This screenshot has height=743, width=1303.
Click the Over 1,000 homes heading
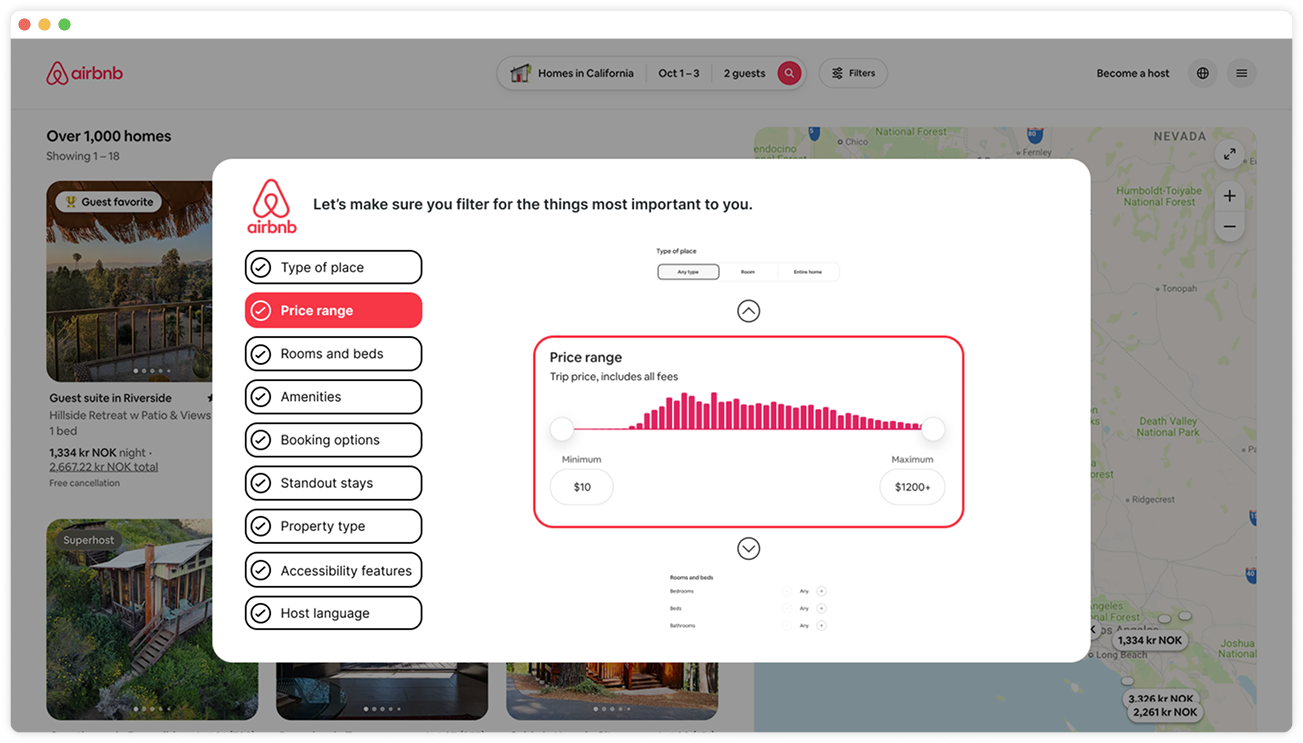(108, 136)
